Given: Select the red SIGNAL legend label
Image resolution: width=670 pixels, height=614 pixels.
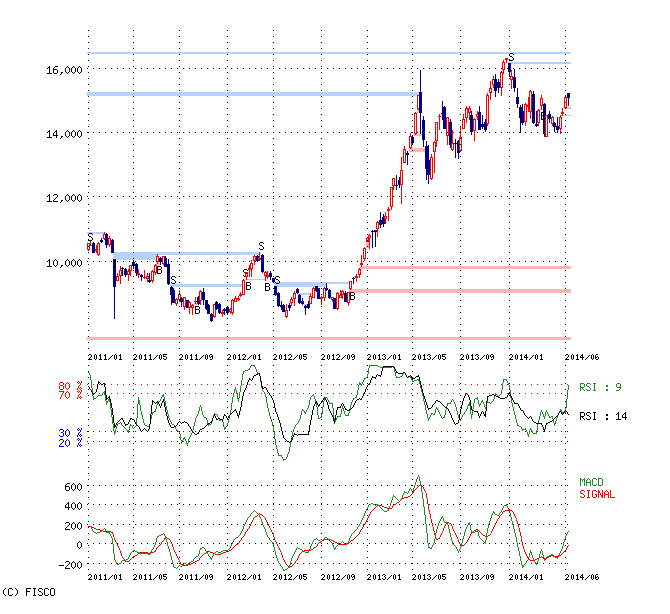Looking at the screenshot, I should 597,494.
